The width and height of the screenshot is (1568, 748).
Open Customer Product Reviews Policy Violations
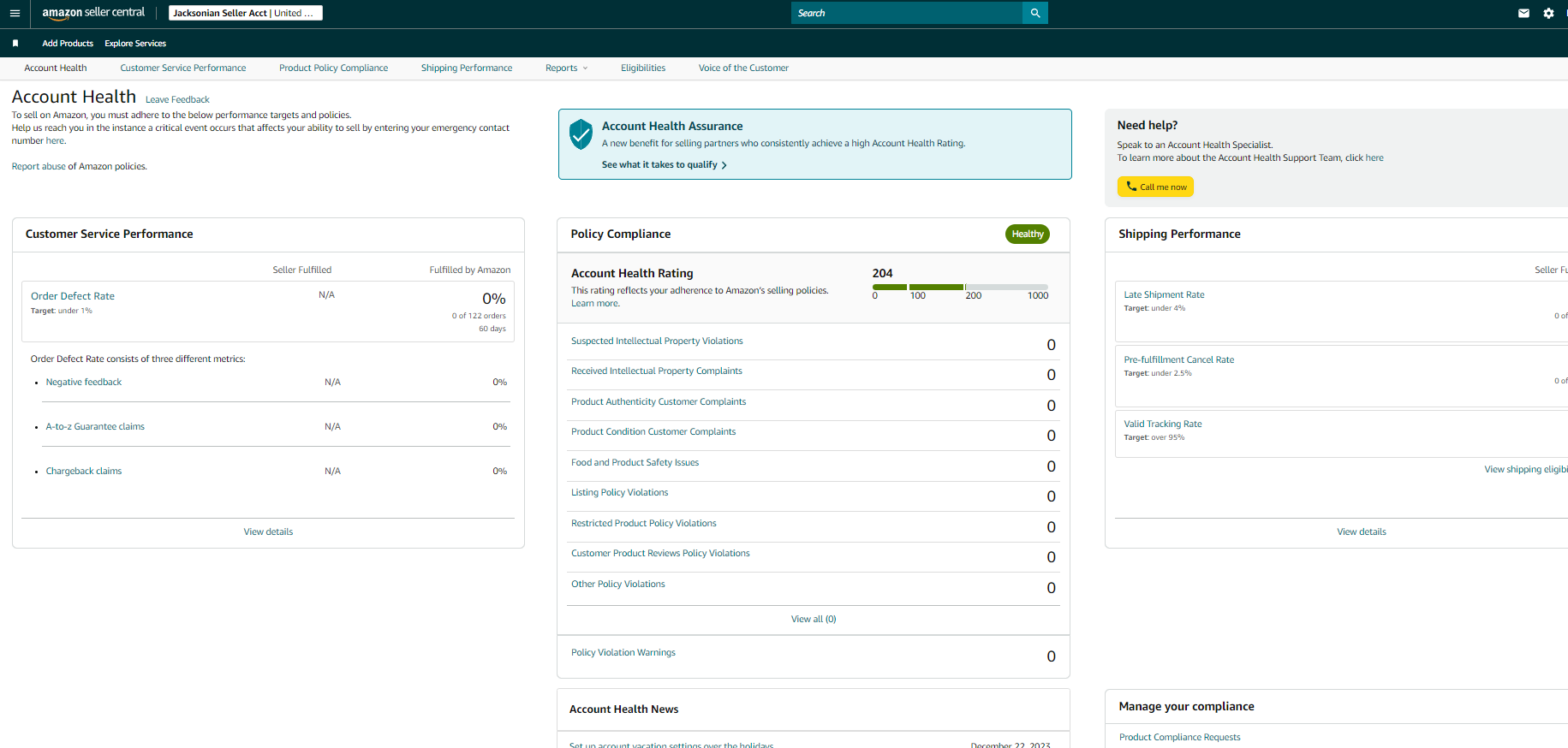pyautogui.click(x=660, y=553)
